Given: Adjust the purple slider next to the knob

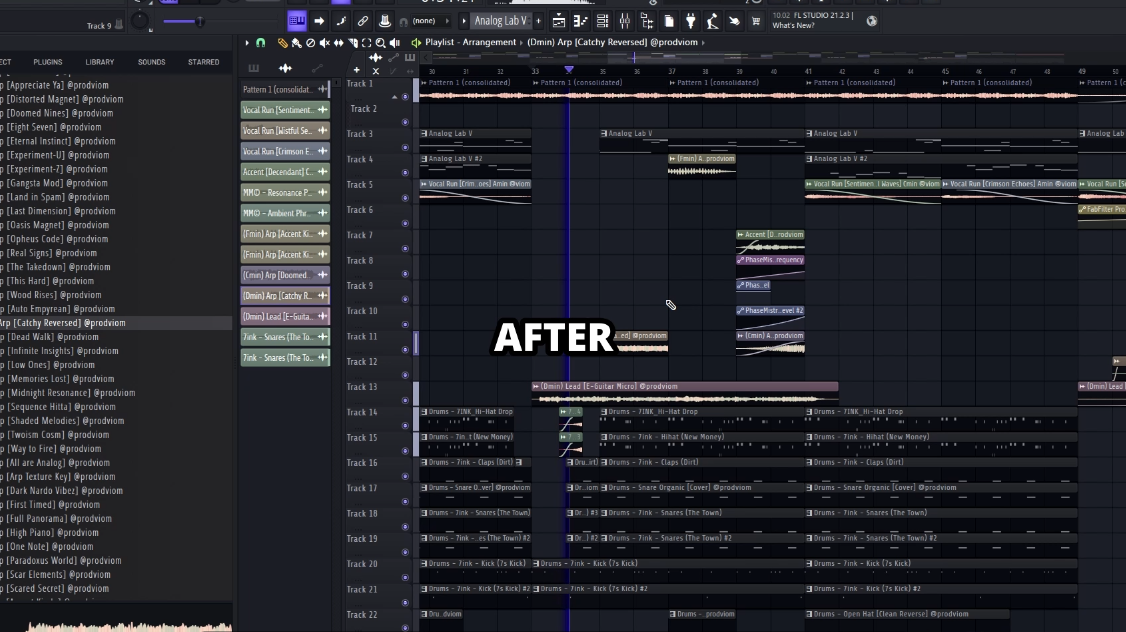Looking at the screenshot, I should 182,21.
